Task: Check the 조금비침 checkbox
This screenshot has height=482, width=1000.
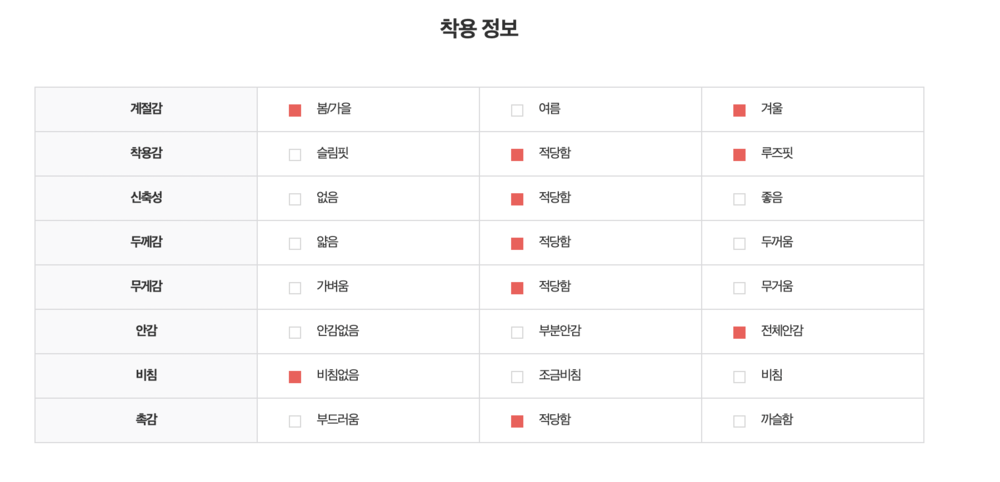Action: 517,377
